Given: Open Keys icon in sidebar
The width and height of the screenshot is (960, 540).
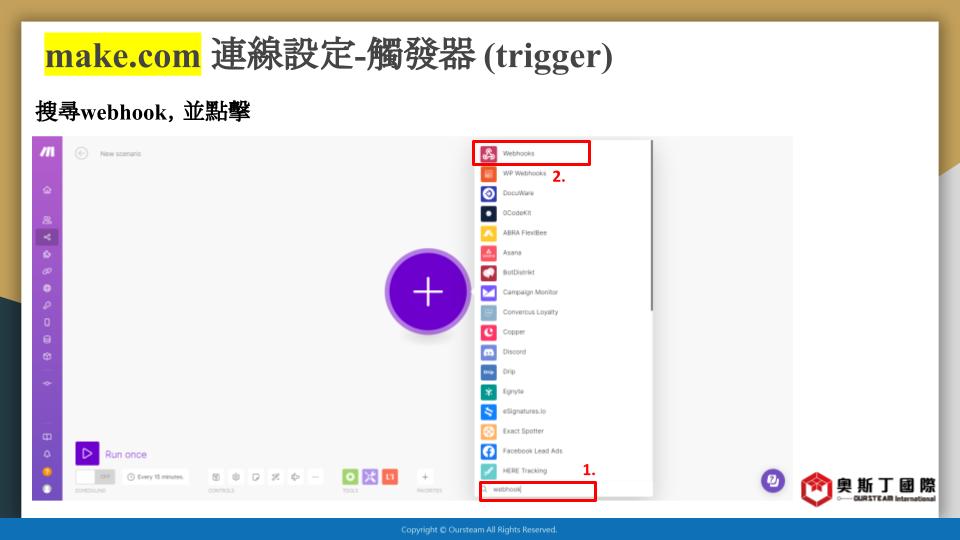Looking at the screenshot, I should click(x=47, y=305).
